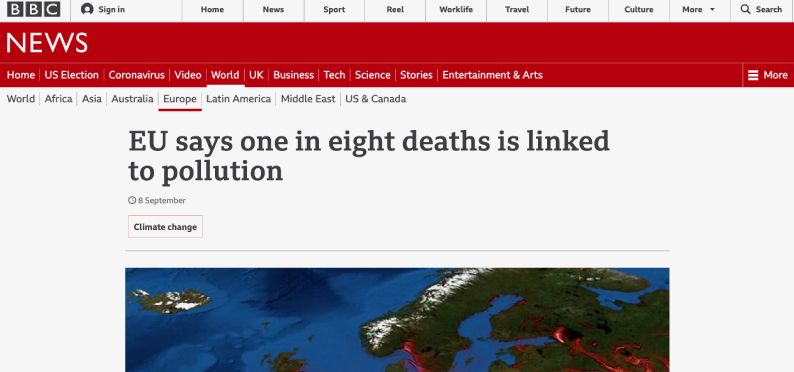The height and width of the screenshot is (372, 794).
Task: Open Tech news tab
Action: [334, 75]
